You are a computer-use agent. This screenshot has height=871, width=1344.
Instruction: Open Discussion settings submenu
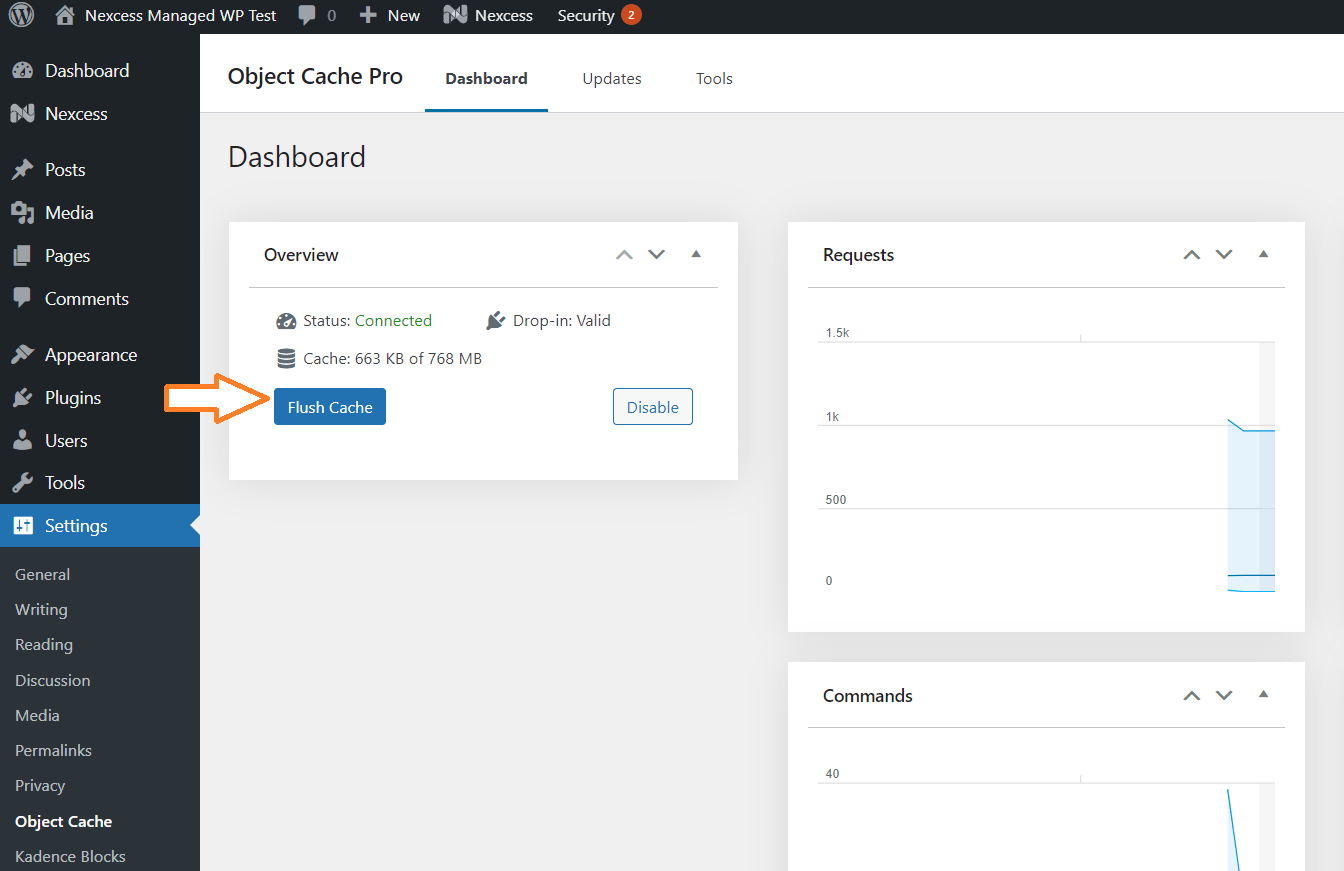tap(52, 680)
